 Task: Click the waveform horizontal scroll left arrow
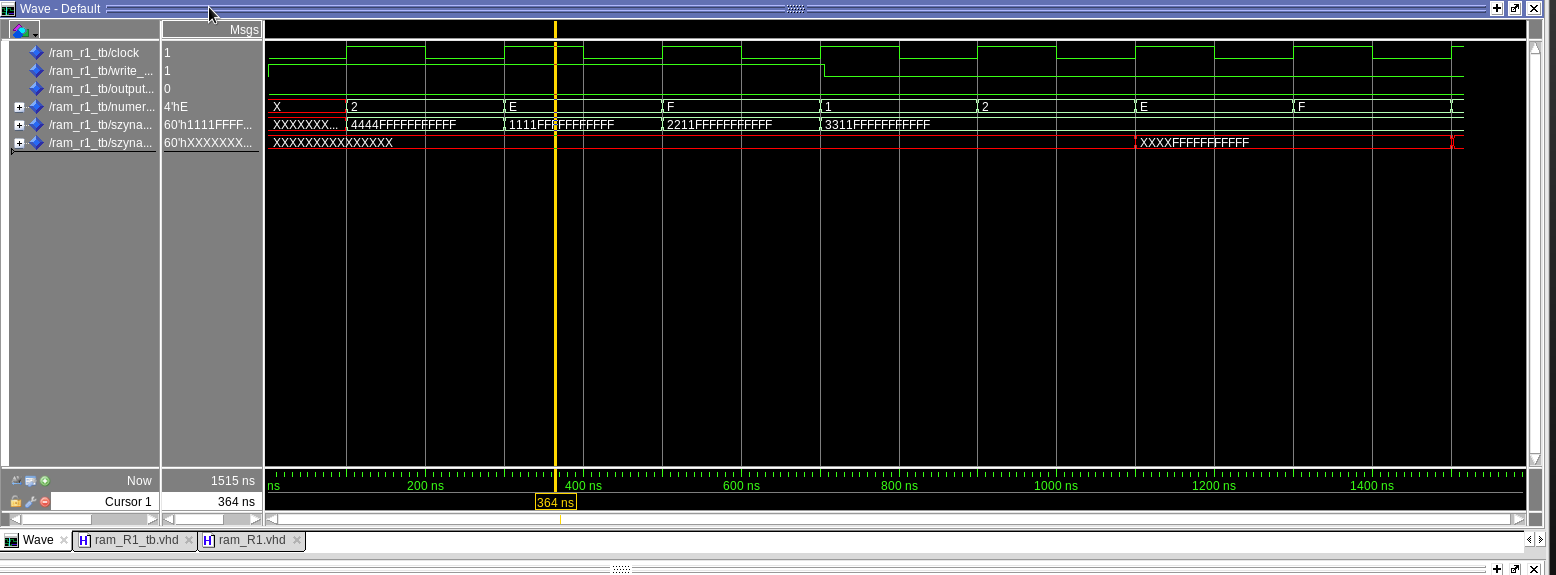(271, 519)
